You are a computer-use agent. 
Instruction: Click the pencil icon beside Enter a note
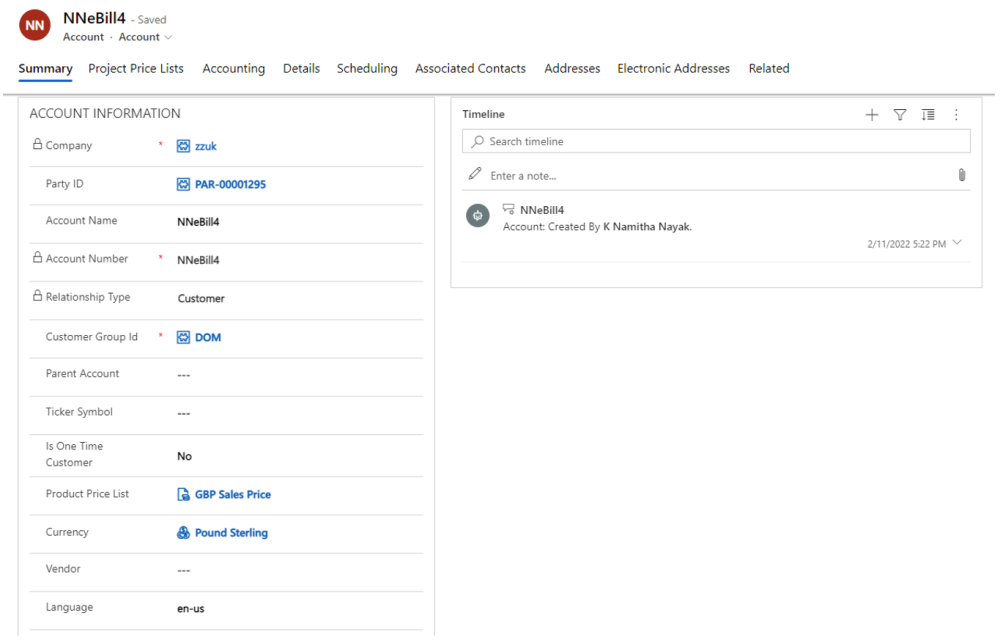pyautogui.click(x=475, y=175)
